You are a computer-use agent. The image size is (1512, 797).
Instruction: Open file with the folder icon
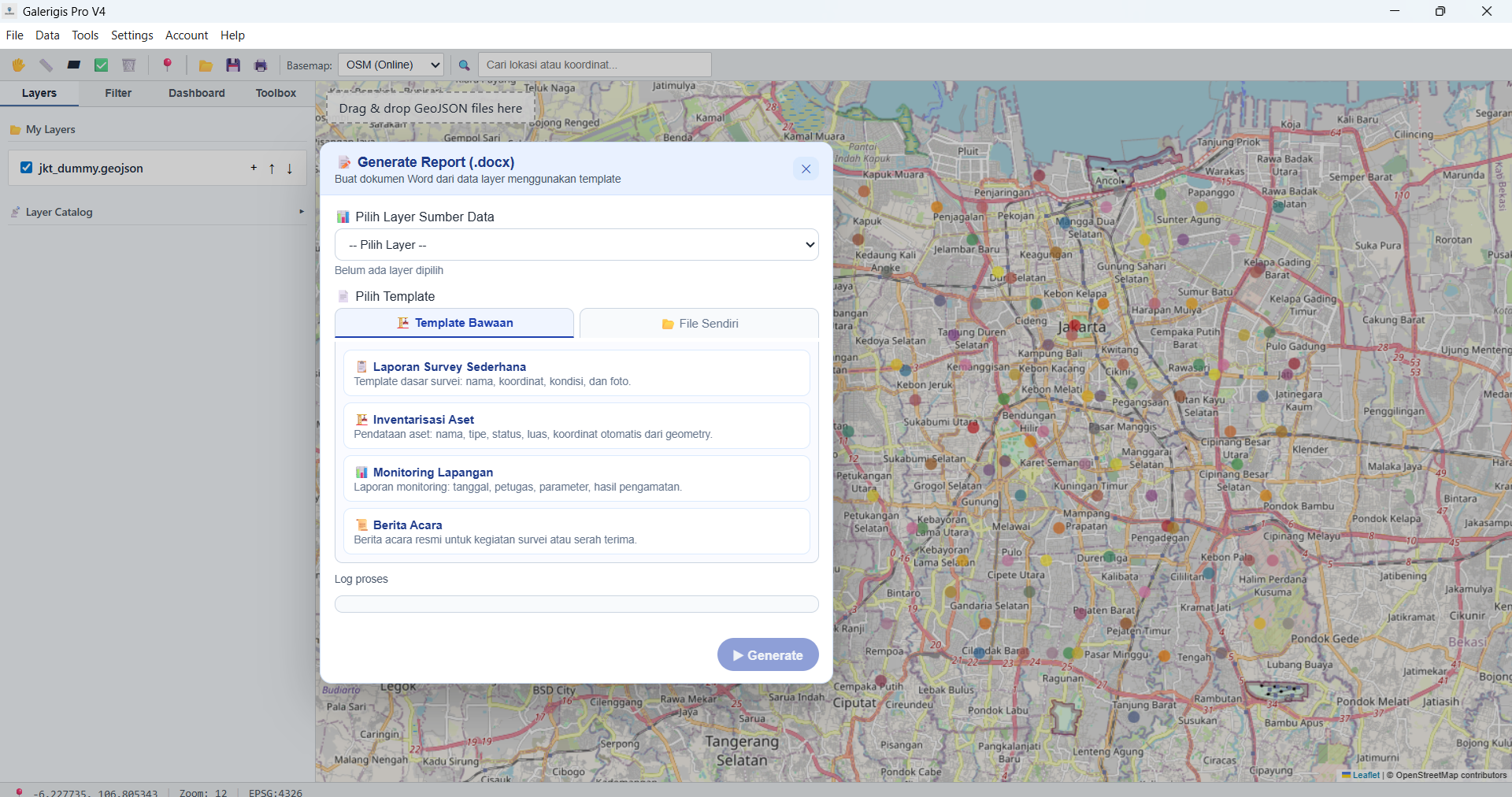pos(206,65)
